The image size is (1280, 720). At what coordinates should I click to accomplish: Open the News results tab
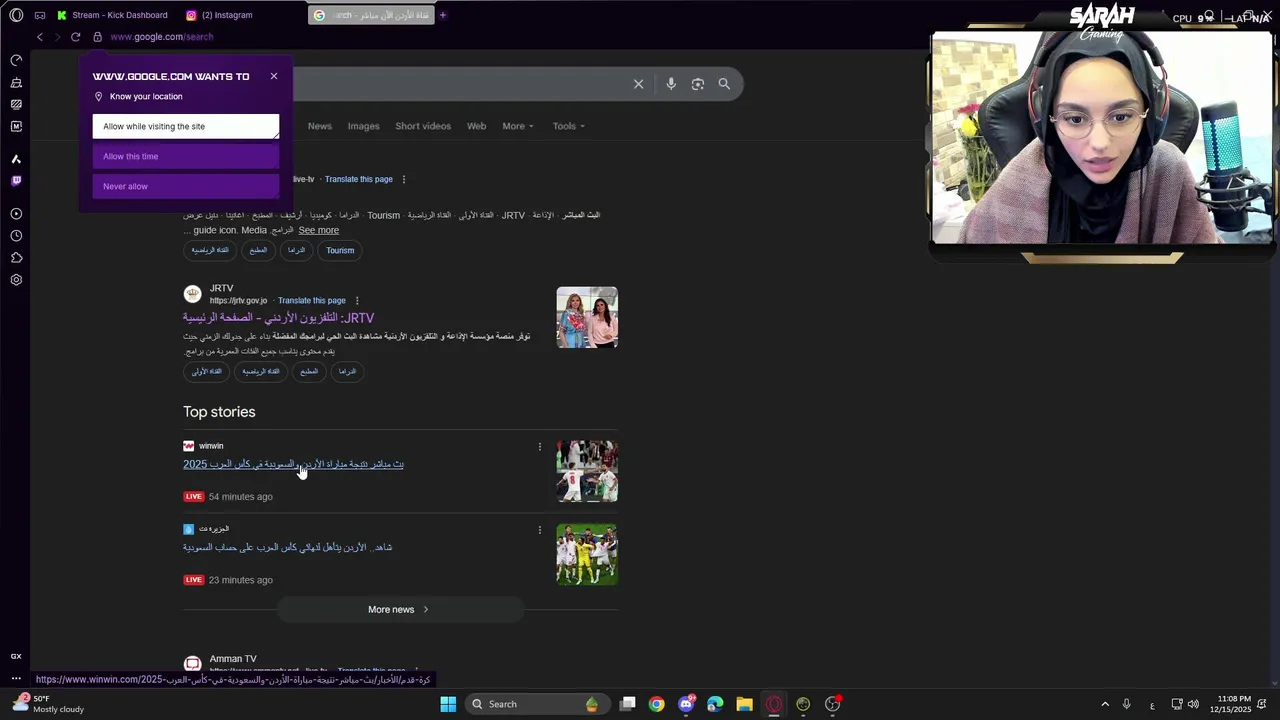320,126
